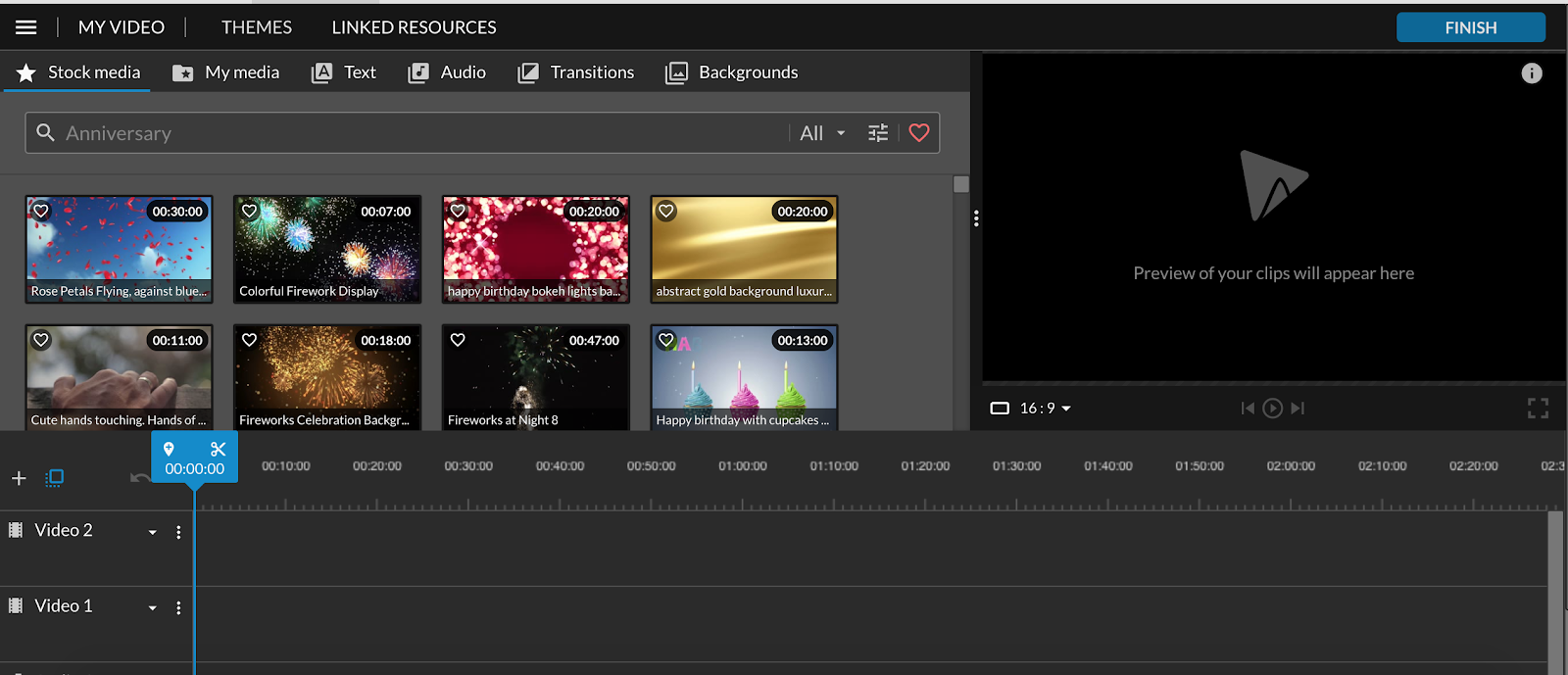Click the info icon in preview panel
This screenshot has width=1568, height=675.
(1532, 73)
